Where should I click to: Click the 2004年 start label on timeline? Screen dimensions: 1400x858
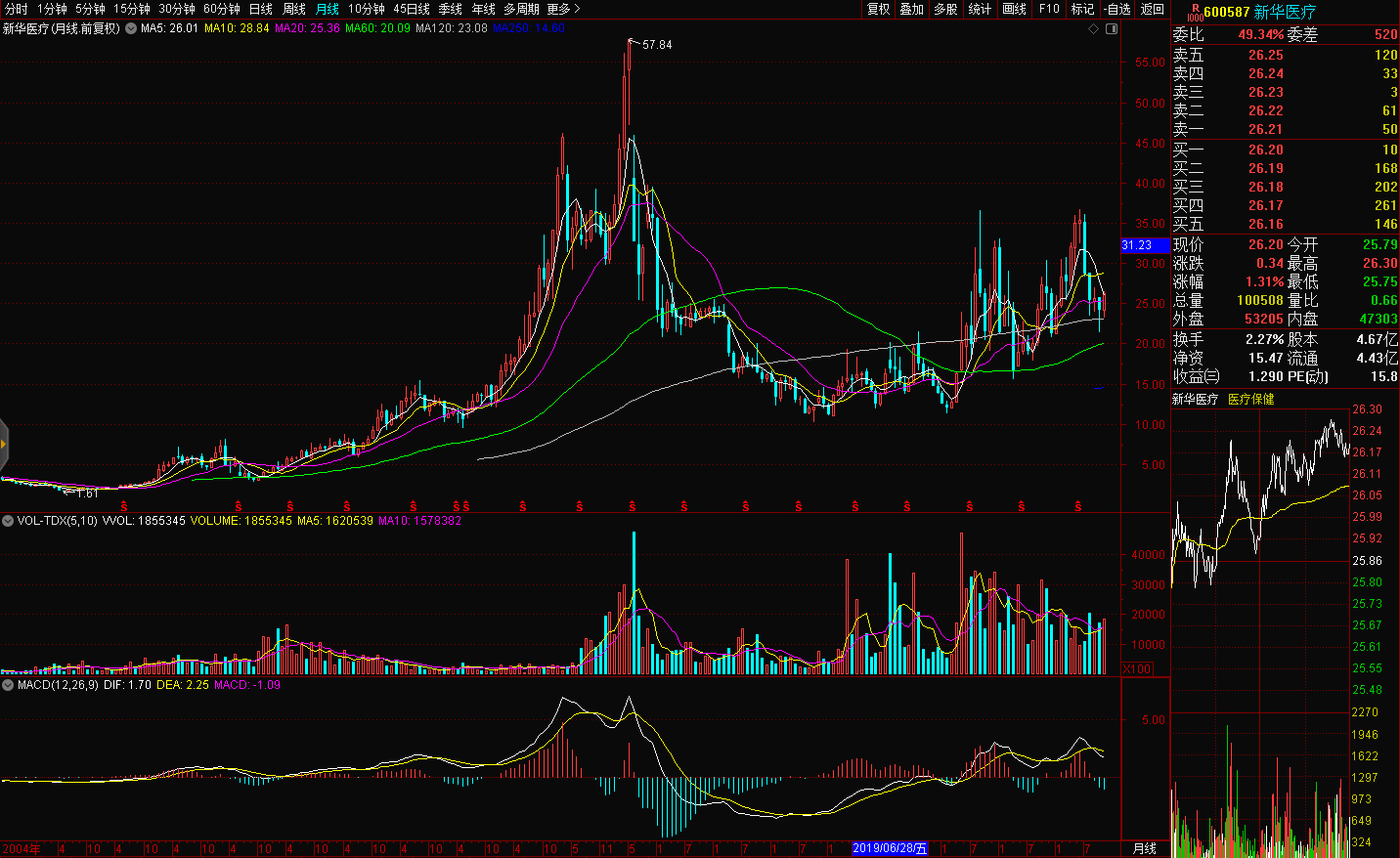(21, 848)
